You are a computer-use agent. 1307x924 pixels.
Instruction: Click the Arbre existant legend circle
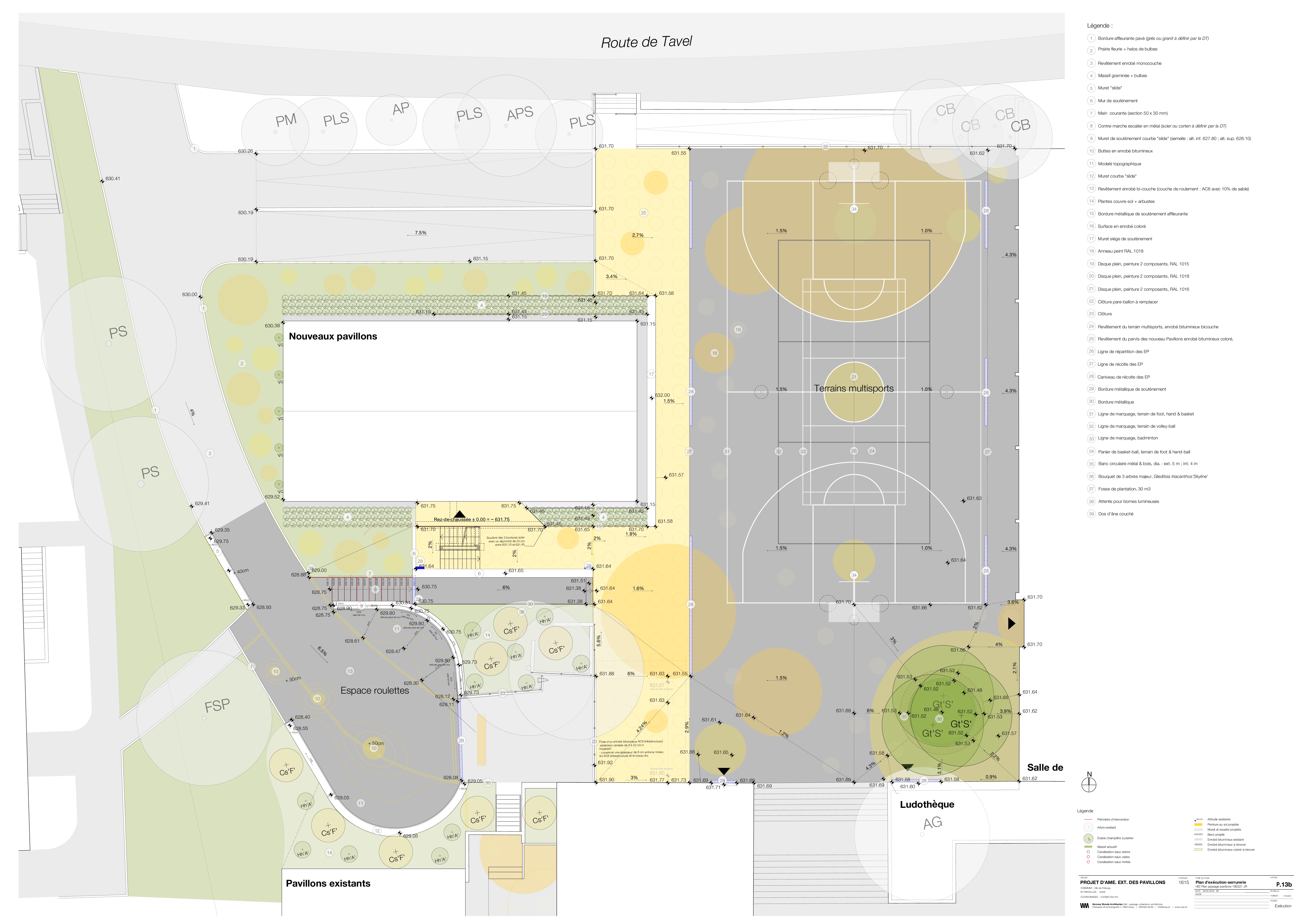tap(1088, 827)
